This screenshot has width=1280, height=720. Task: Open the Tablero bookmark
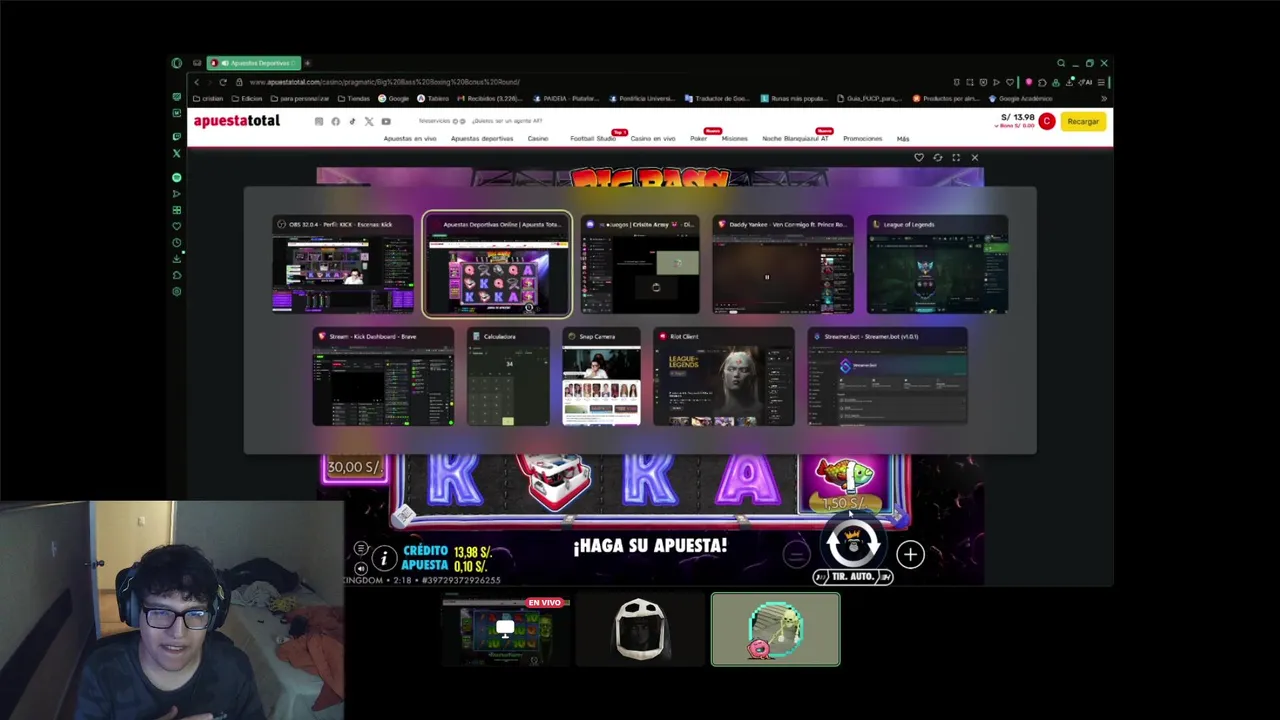pyautogui.click(x=434, y=99)
